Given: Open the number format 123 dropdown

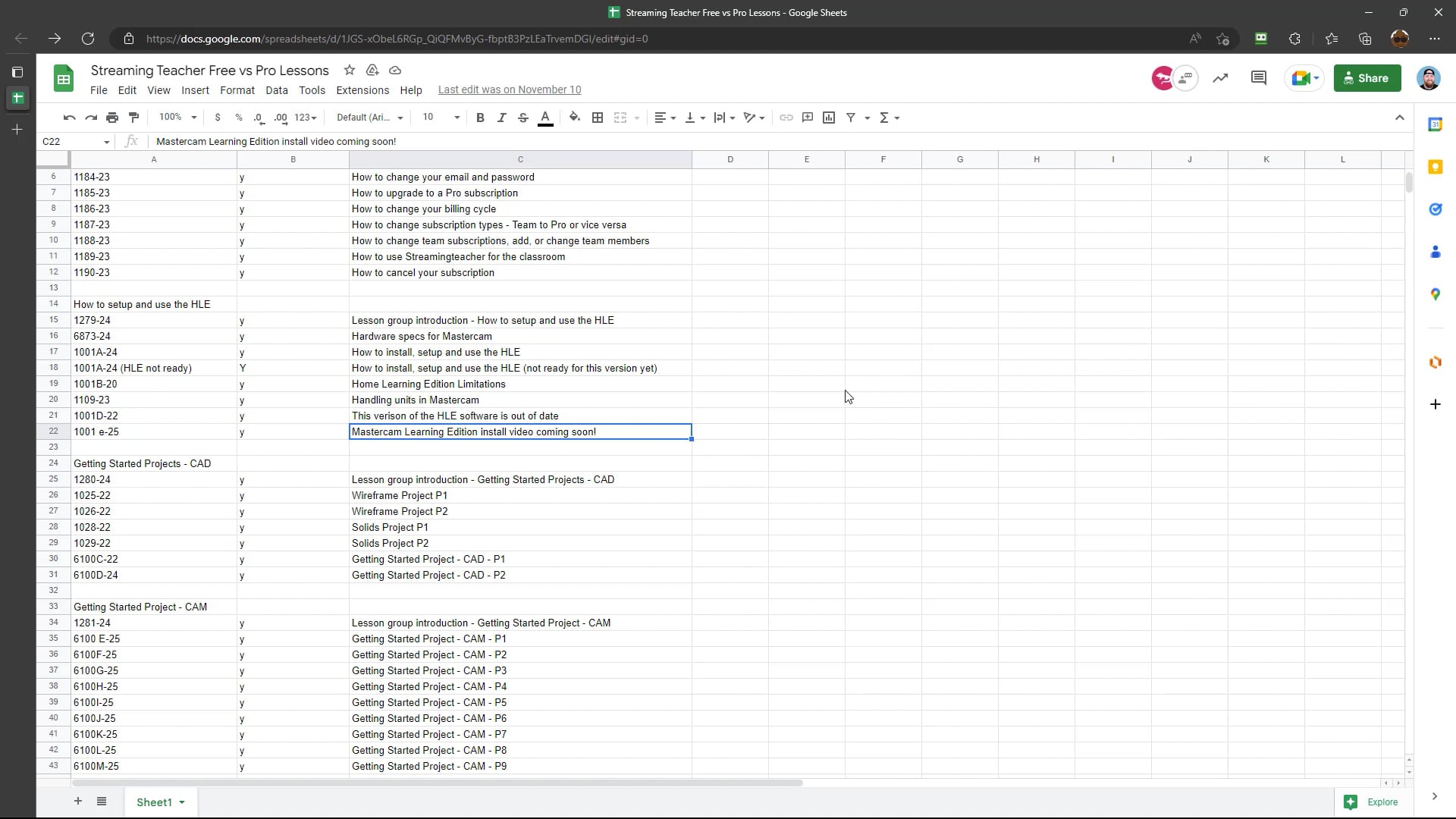Looking at the screenshot, I should pyautogui.click(x=306, y=118).
